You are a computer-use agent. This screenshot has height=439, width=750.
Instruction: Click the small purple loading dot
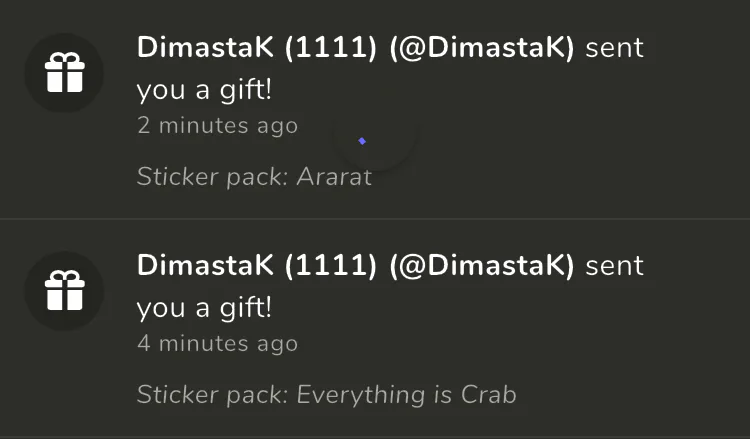362,141
